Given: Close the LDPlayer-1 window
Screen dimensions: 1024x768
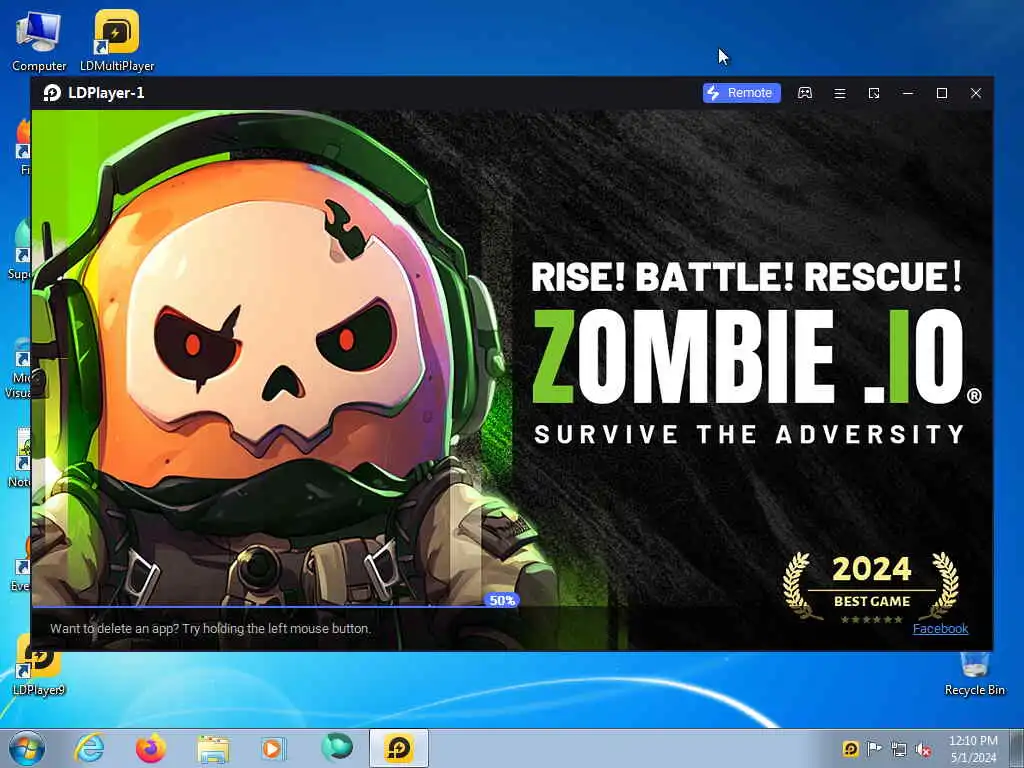Looking at the screenshot, I should pyautogui.click(x=976, y=93).
